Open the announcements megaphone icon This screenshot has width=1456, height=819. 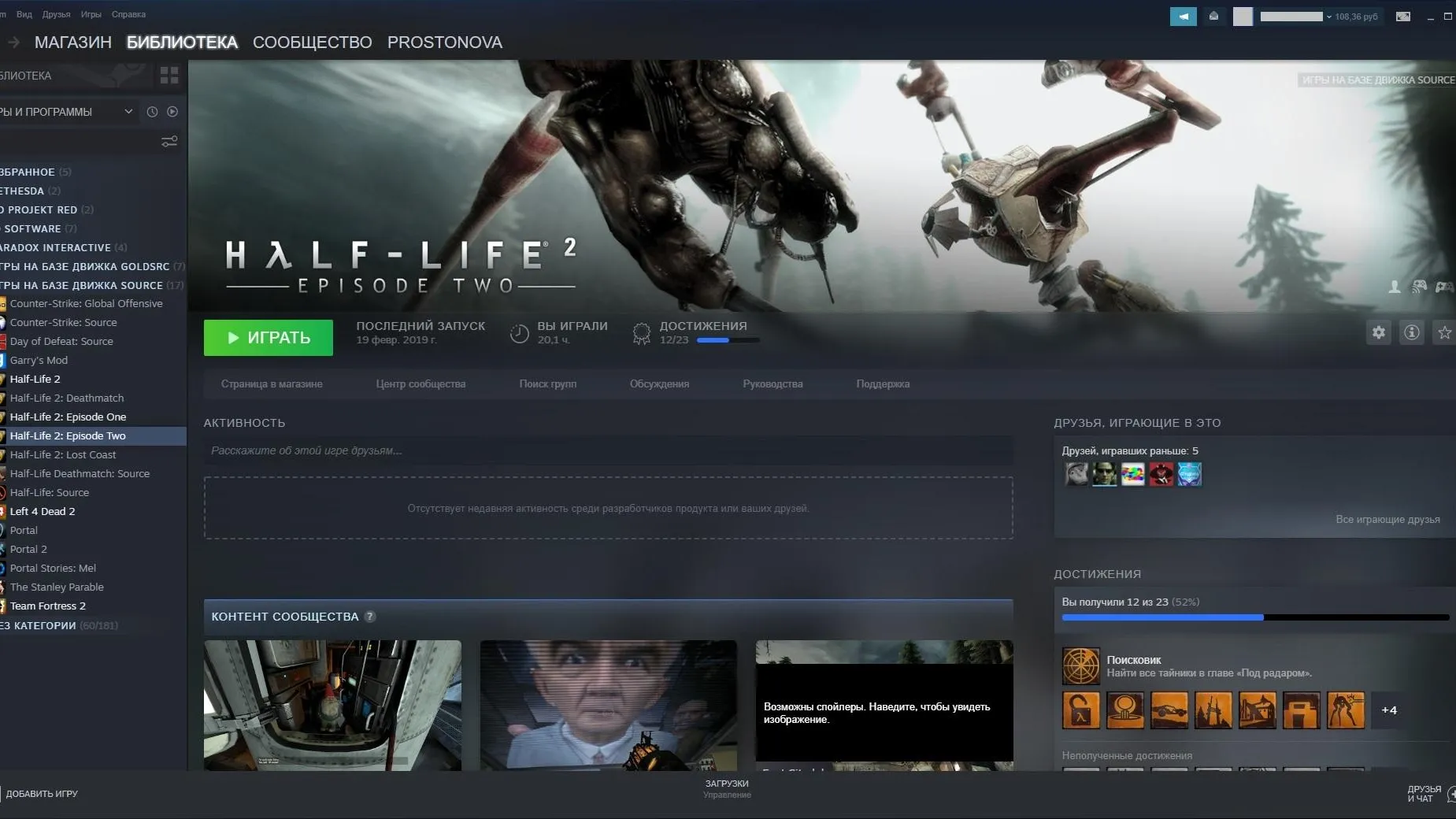pyautogui.click(x=1183, y=17)
